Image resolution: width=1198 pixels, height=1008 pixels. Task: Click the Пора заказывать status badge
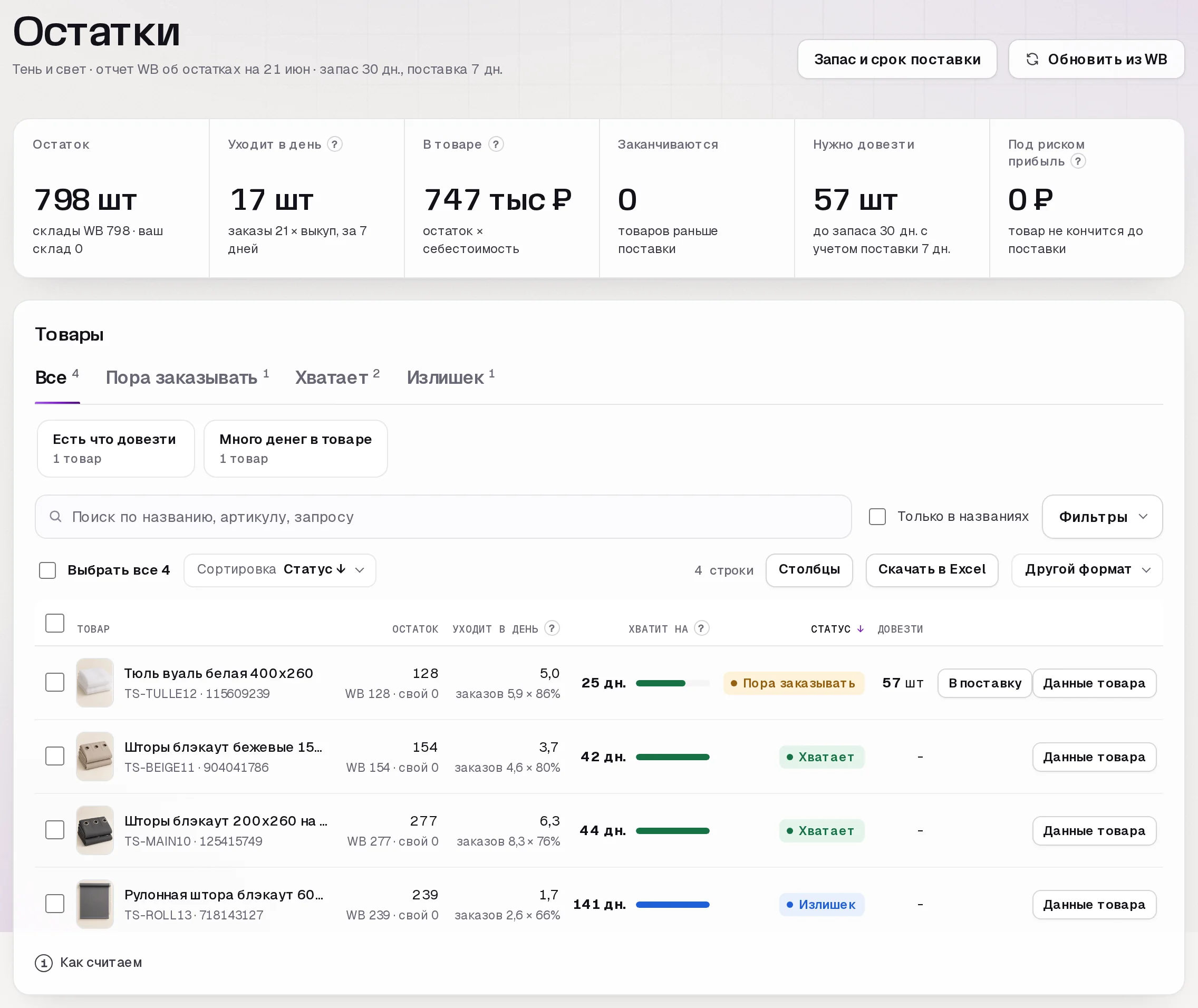[794, 683]
